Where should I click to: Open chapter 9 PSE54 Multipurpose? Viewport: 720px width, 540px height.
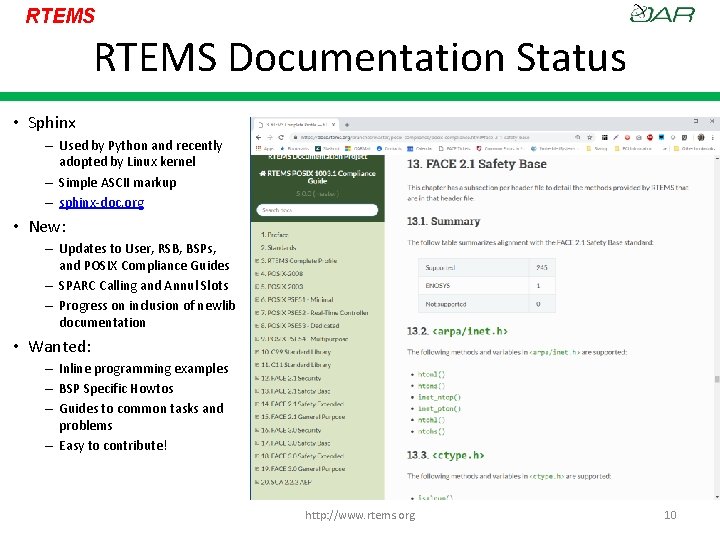[x=304, y=339]
